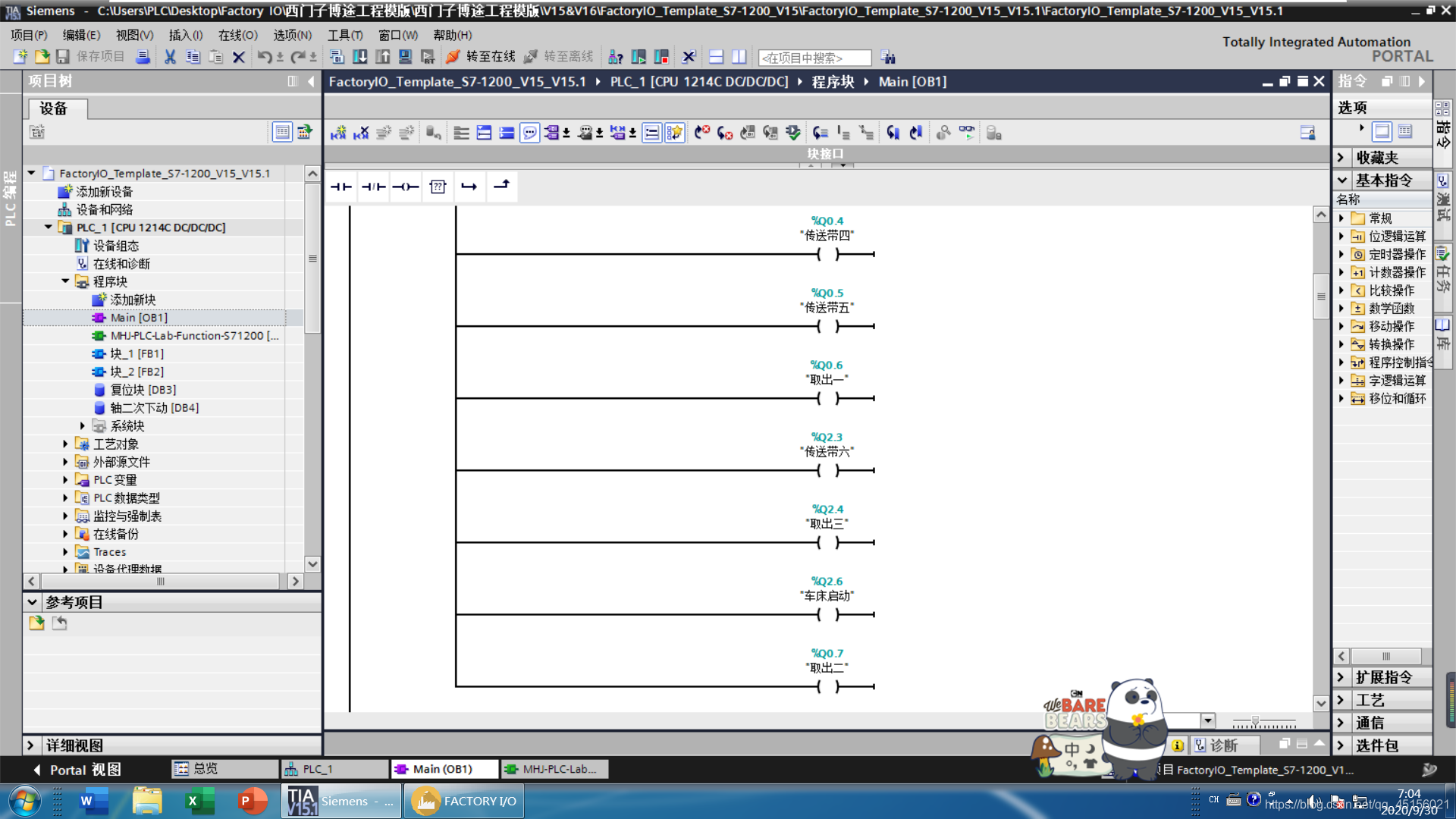Open Excel from the Windows taskbar

199,802
